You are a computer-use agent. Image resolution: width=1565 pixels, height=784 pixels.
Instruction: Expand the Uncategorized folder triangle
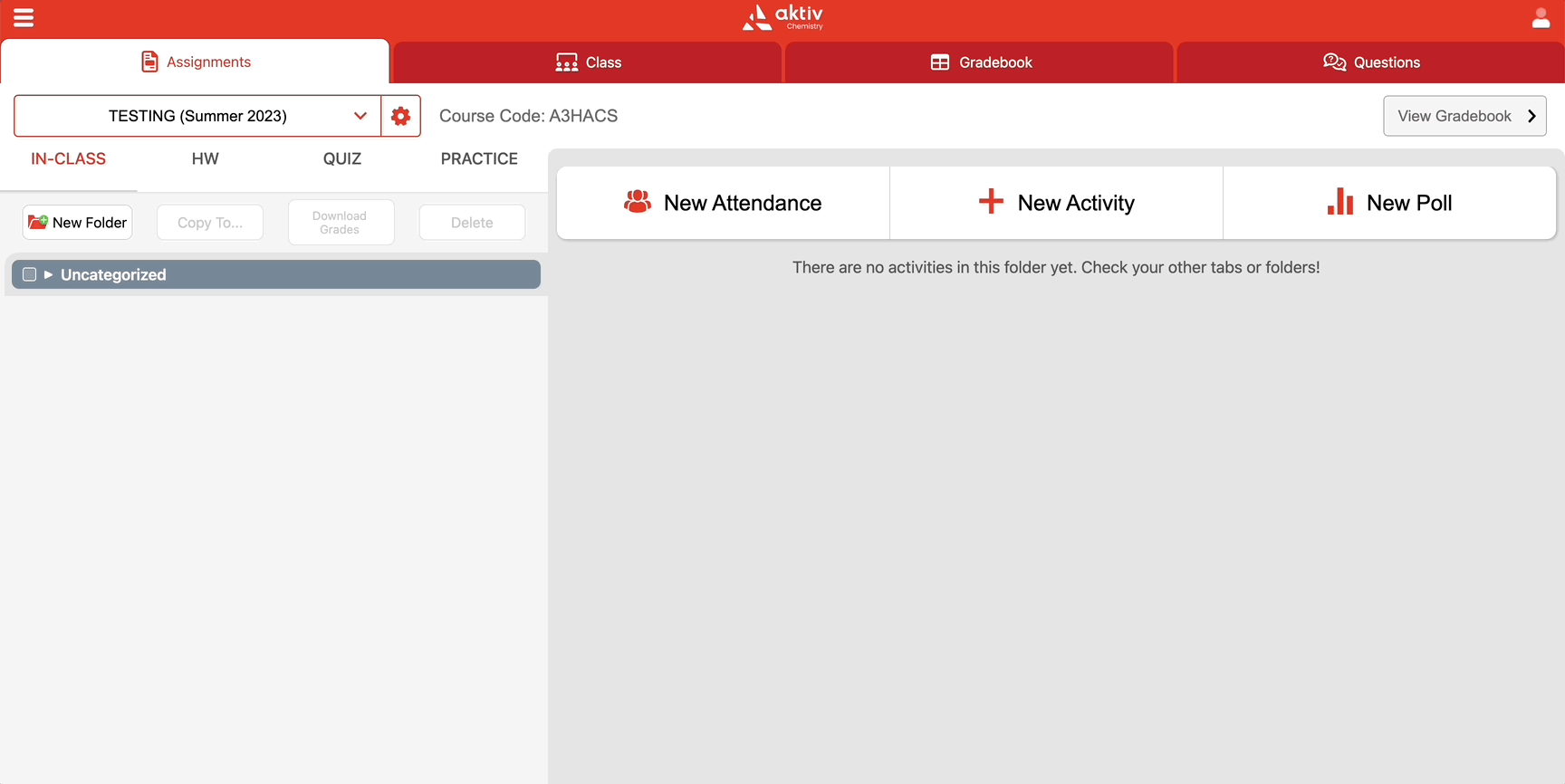coord(48,274)
